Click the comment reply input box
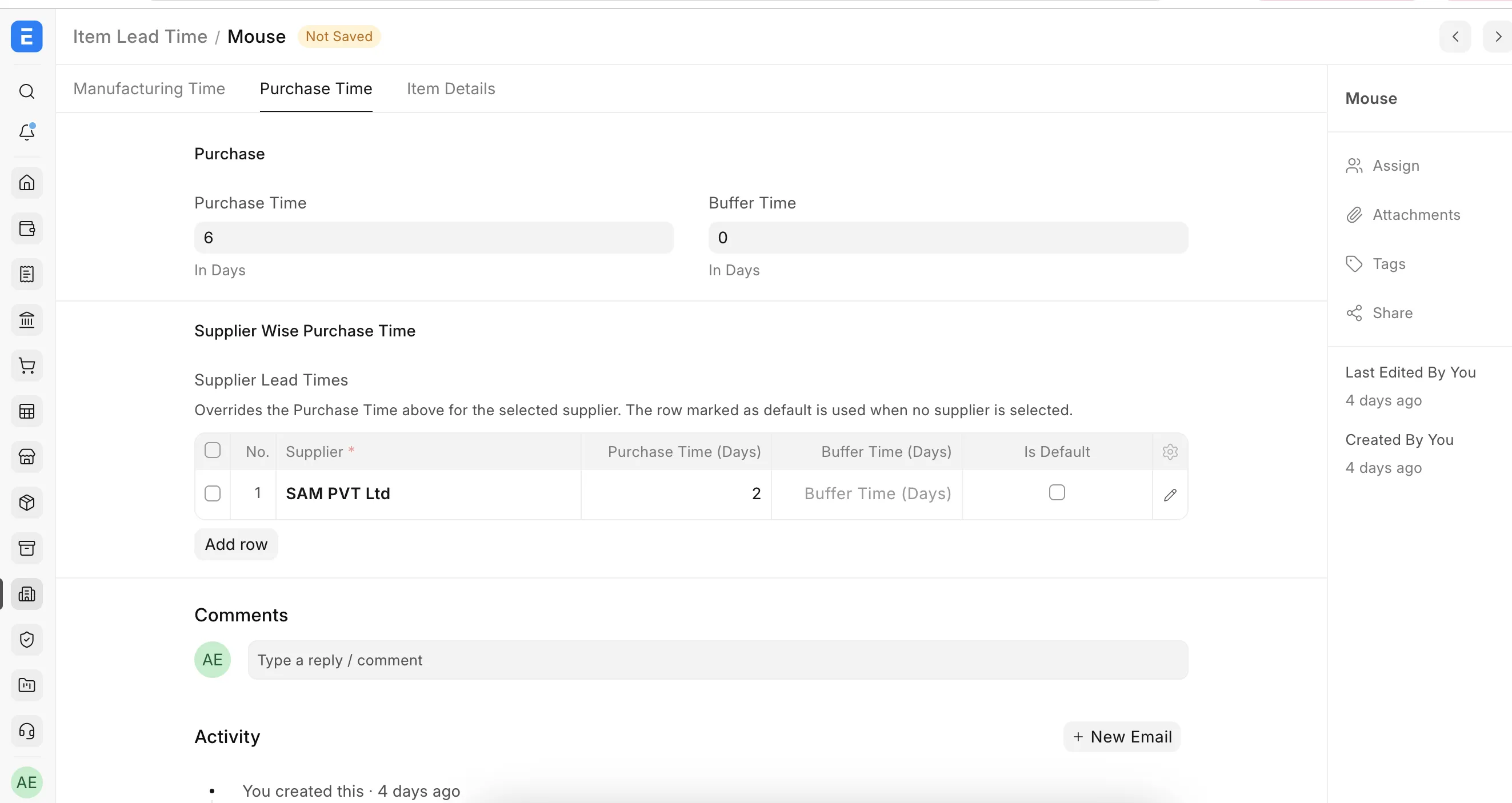Viewport: 1512px width, 803px height. [718, 660]
